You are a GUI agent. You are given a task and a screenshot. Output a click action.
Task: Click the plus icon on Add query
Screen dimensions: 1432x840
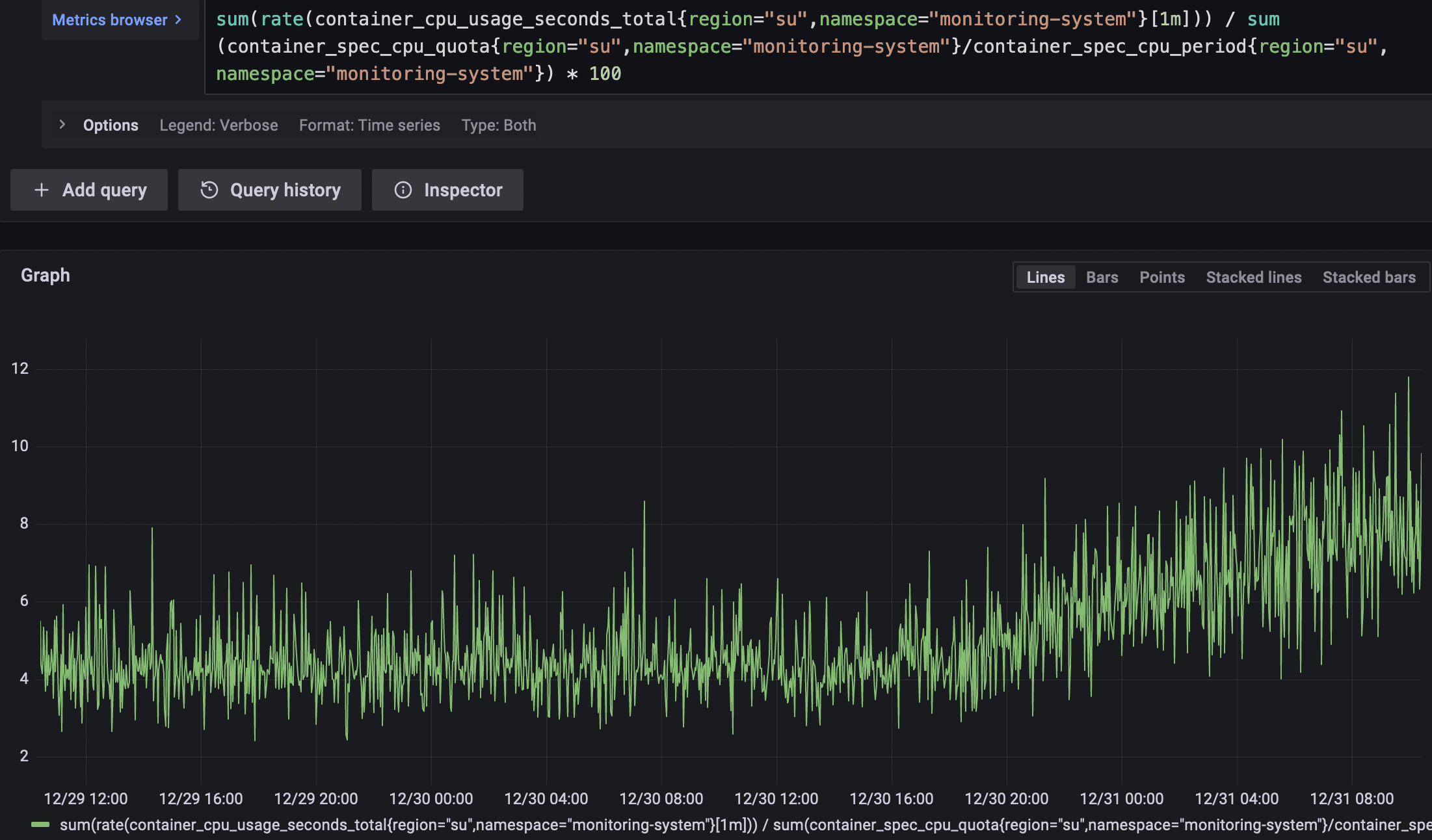(41, 189)
